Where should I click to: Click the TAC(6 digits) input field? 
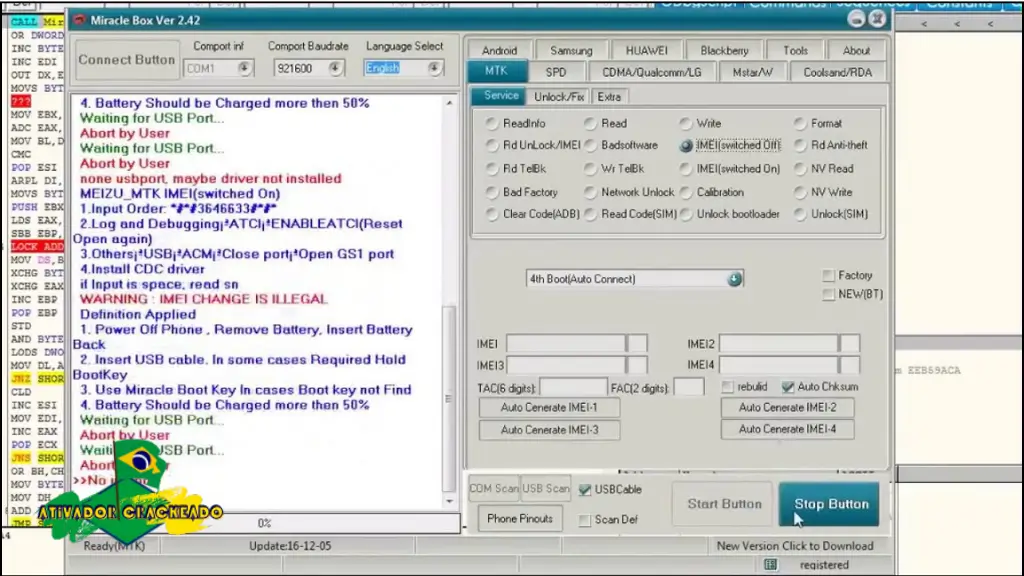pos(573,387)
